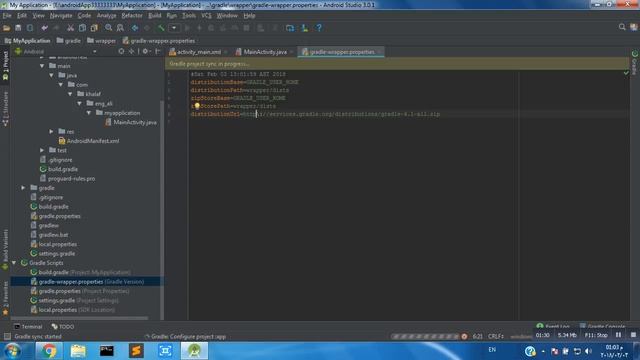The height and width of the screenshot is (360, 640).
Task: Switch to the activity_main.xml tab
Action: pos(199,52)
